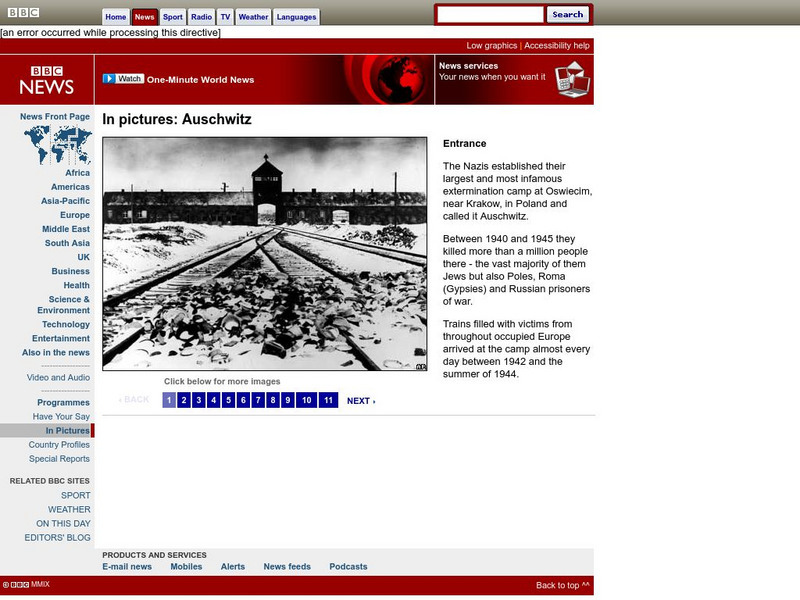800x600 pixels.
Task: Open Special Reports link
Action: point(59,458)
